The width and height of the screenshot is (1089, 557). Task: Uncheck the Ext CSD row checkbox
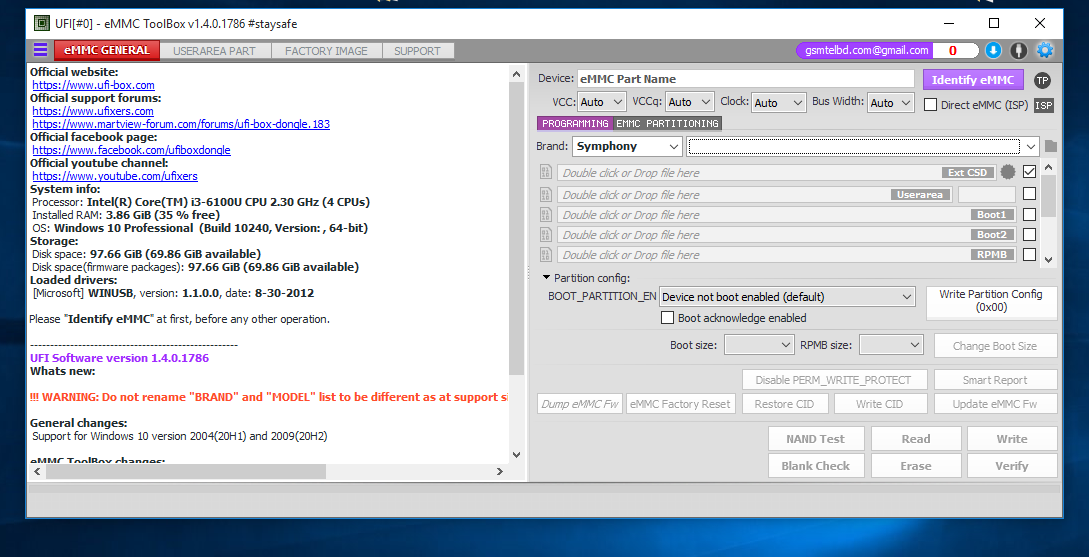(x=1029, y=173)
